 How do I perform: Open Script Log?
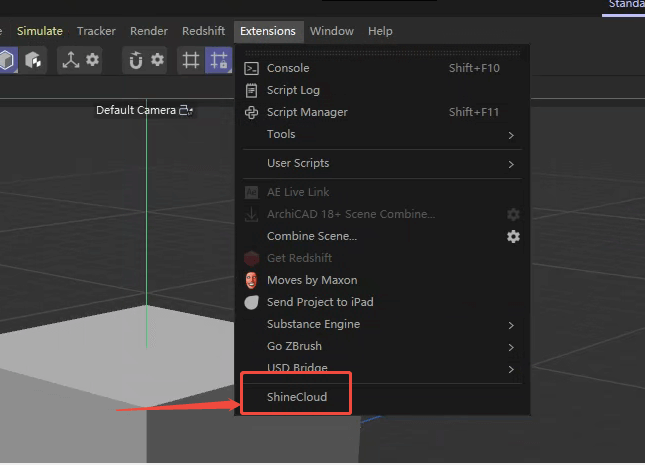click(382, 90)
